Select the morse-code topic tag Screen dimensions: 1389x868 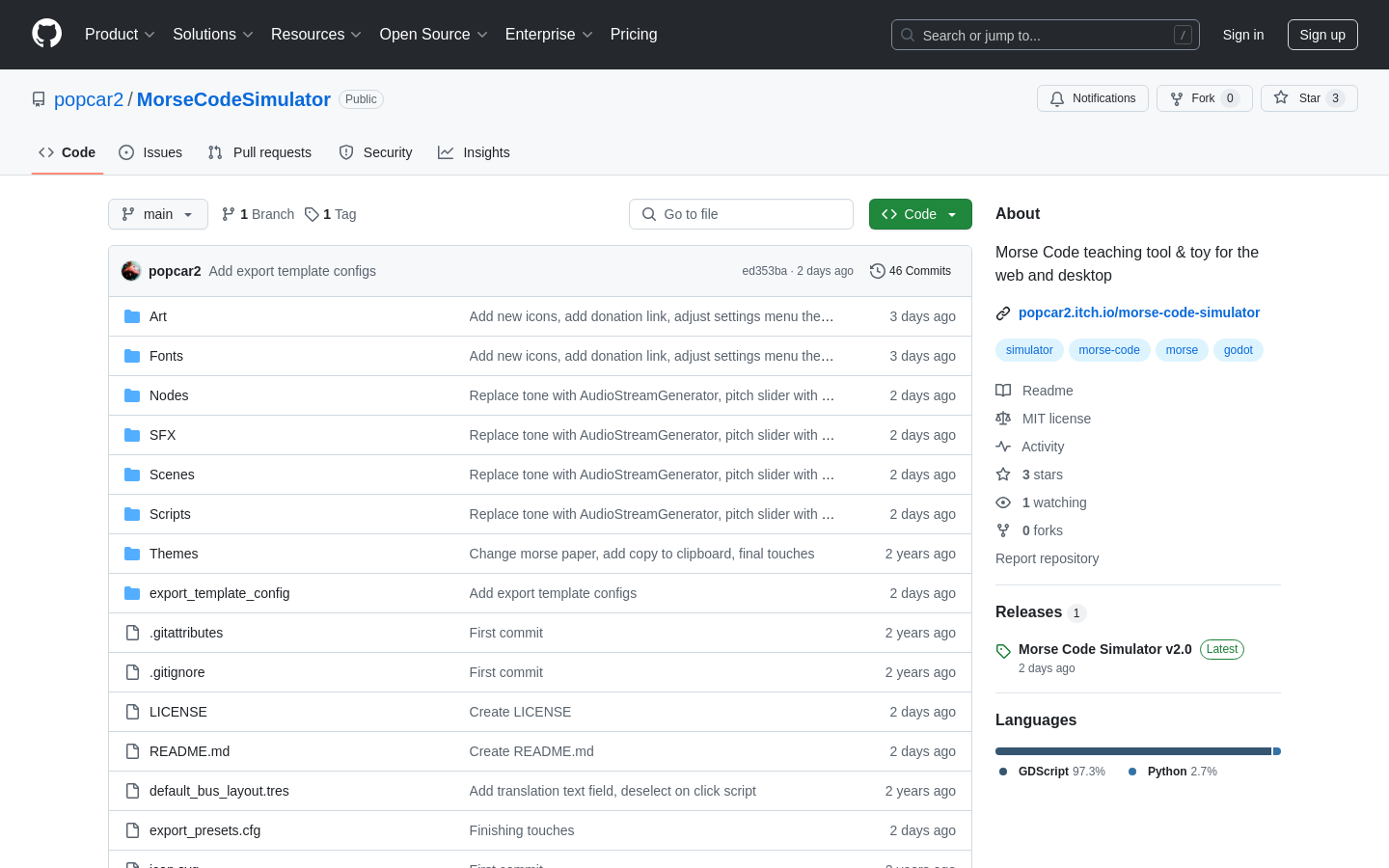click(1109, 350)
